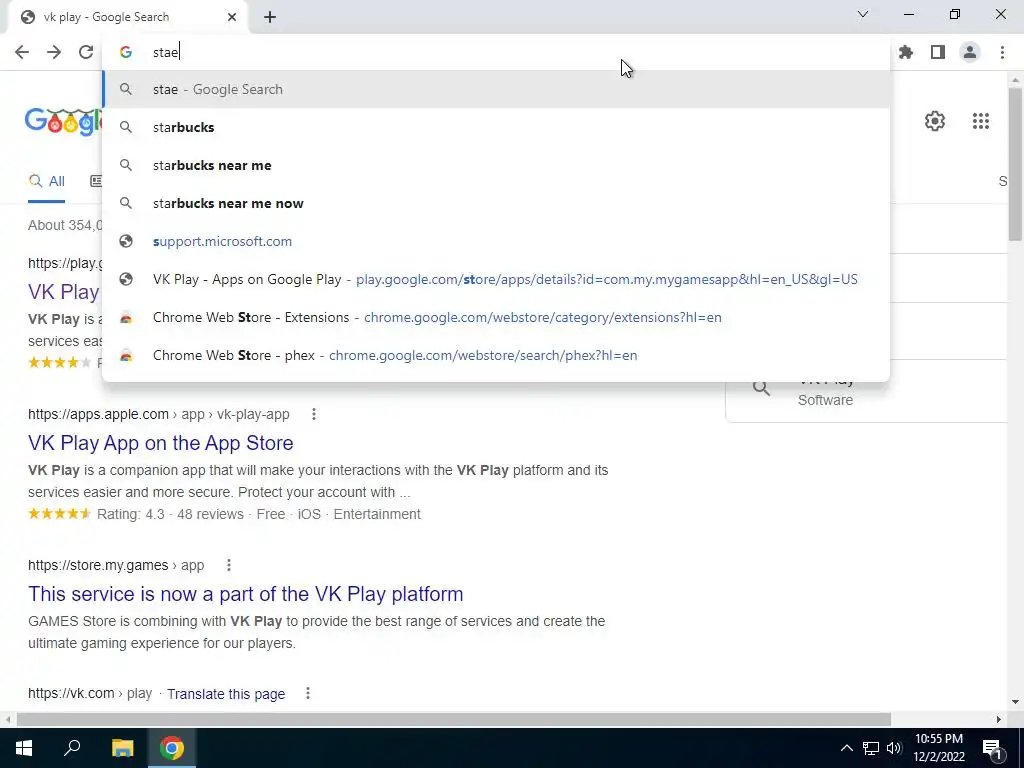This screenshot has height=768, width=1024.
Task: Click the Chrome taskbar icon
Action: (172, 748)
